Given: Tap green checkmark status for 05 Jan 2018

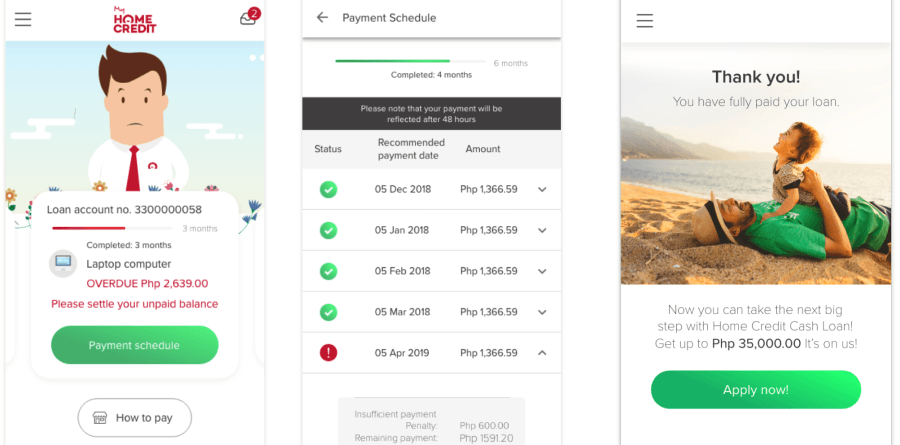Looking at the screenshot, I should click(x=328, y=230).
